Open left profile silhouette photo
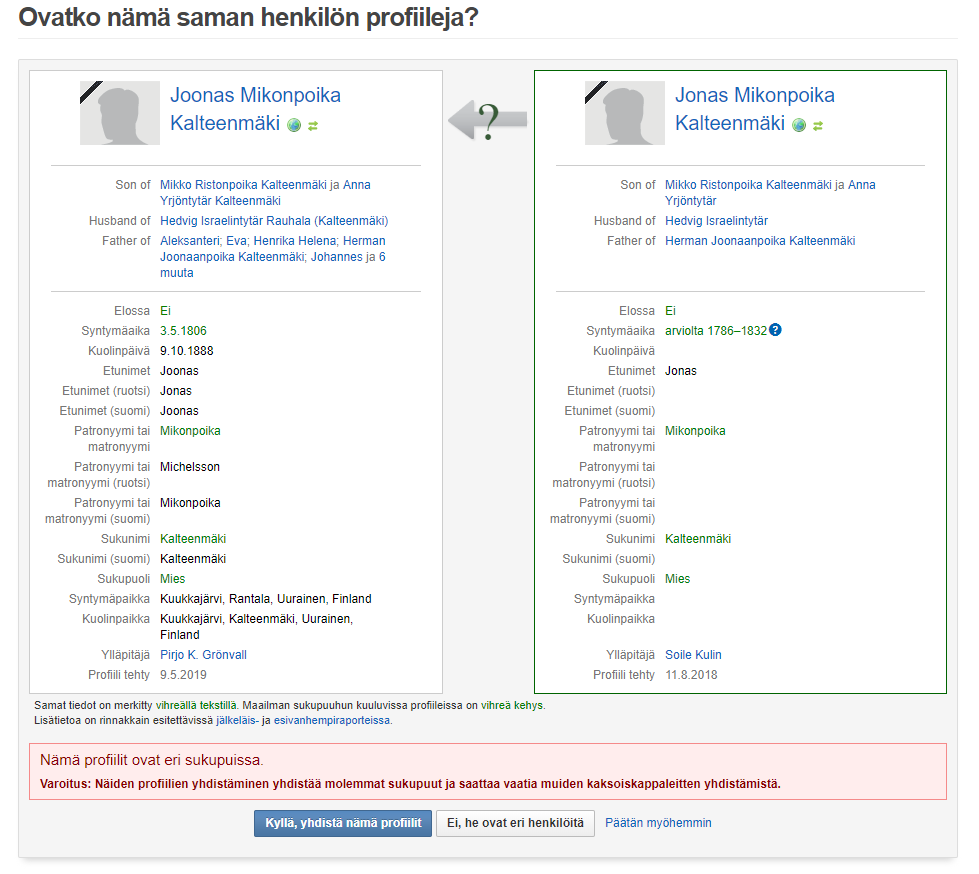Viewport: 979px width, 874px height. (120, 113)
